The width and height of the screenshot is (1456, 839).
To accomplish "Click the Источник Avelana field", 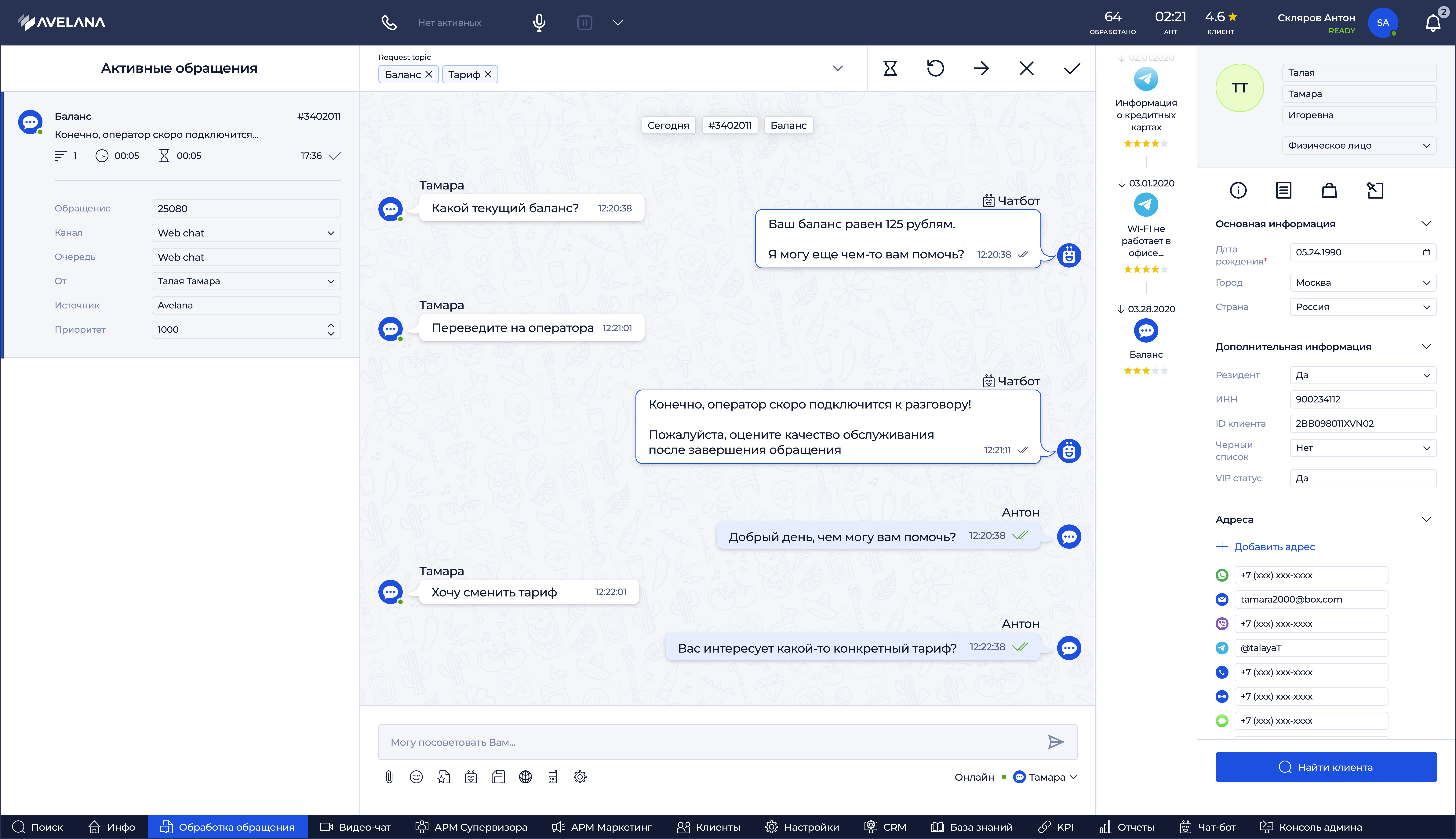I will 246,305.
